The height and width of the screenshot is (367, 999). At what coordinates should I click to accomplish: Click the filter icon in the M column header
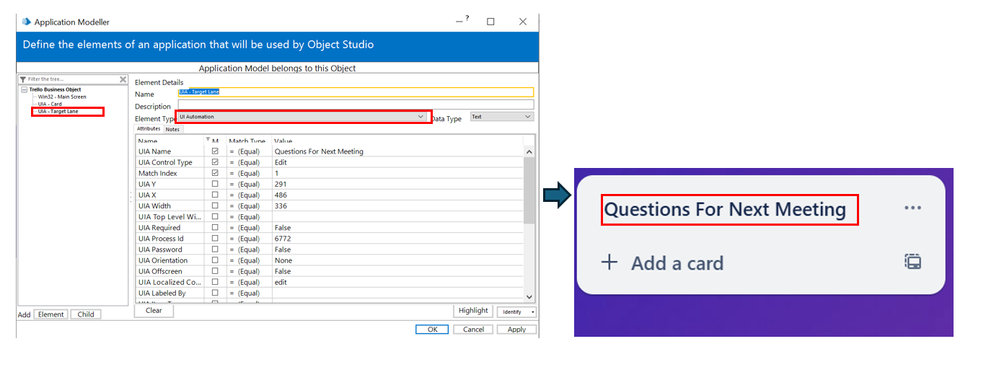pyautogui.click(x=207, y=140)
